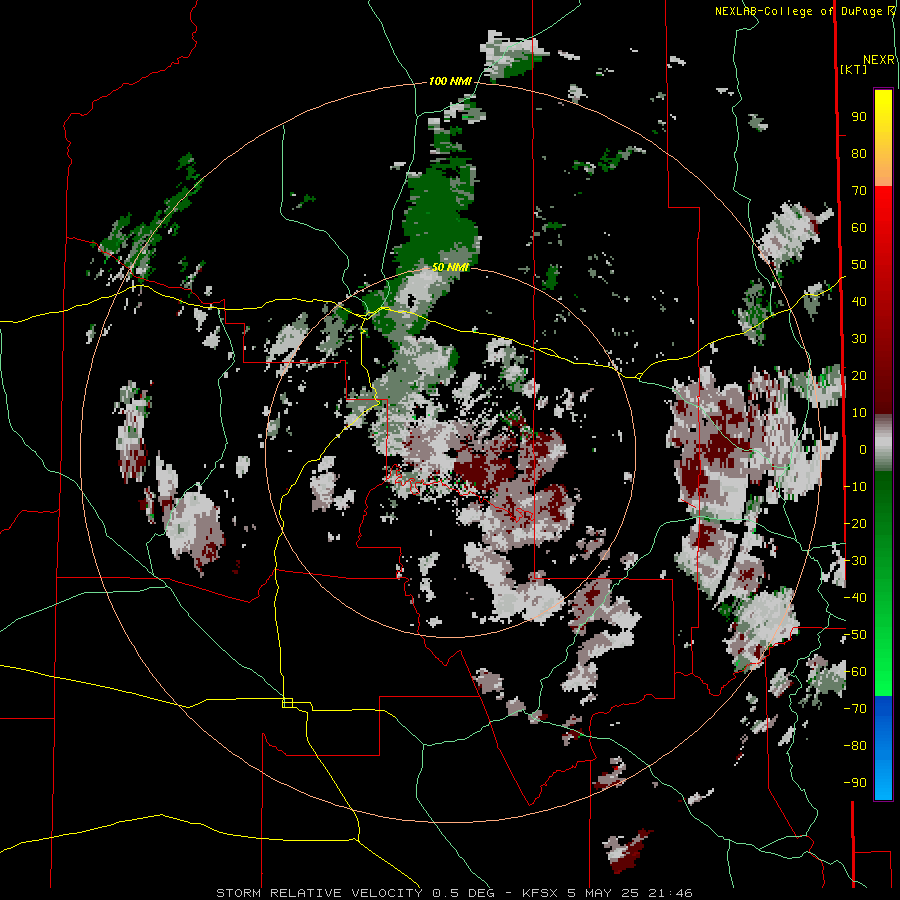This screenshot has width=900, height=900.
Task: Click the 50 value on the velocity scale
Action: pyautogui.click(x=859, y=265)
